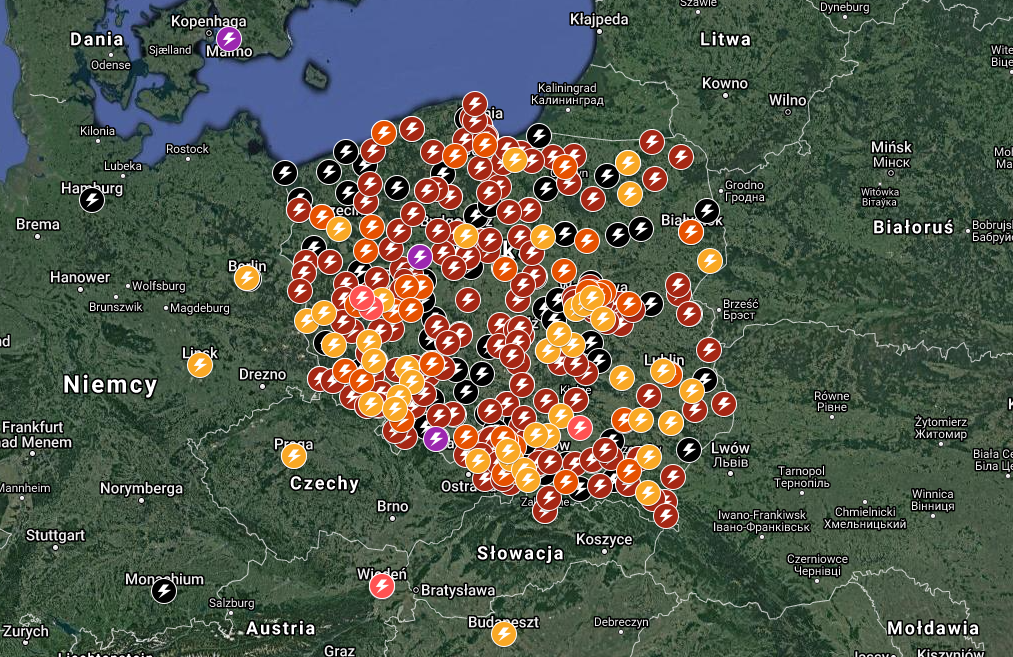The image size is (1013, 657).
Task: Open the black lightning marker at Monachium
Action: [164, 590]
